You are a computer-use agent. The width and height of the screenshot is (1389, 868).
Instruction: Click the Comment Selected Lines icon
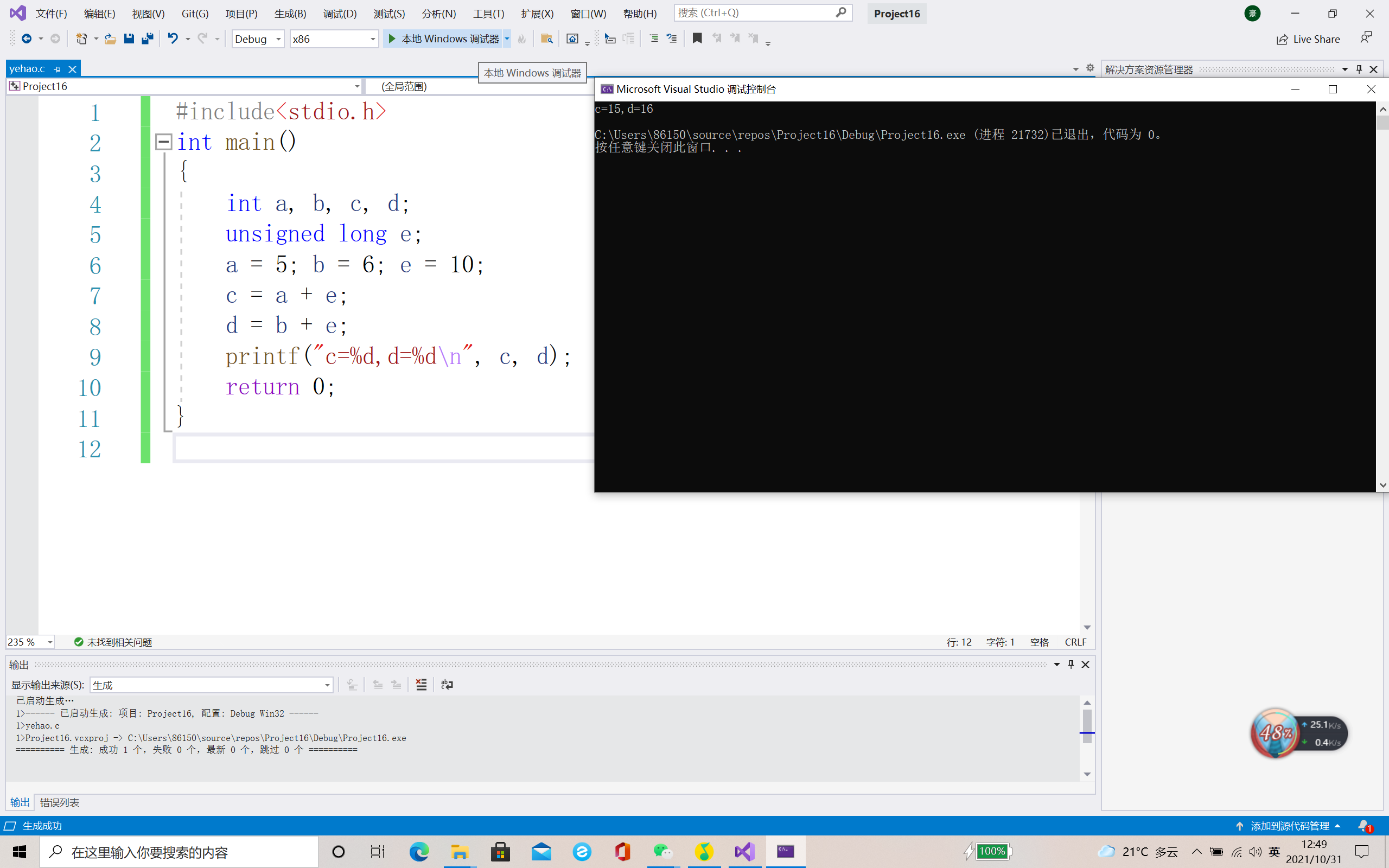tap(654, 39)
